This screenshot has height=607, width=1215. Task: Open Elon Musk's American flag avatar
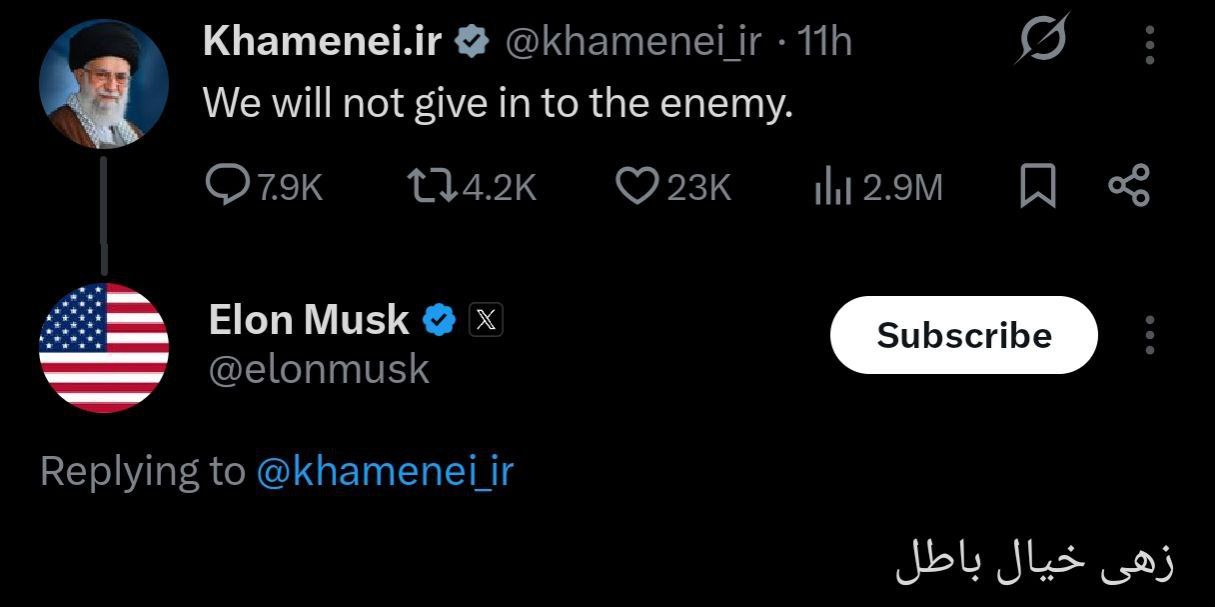pyautogui.click(x=104, y=347)
